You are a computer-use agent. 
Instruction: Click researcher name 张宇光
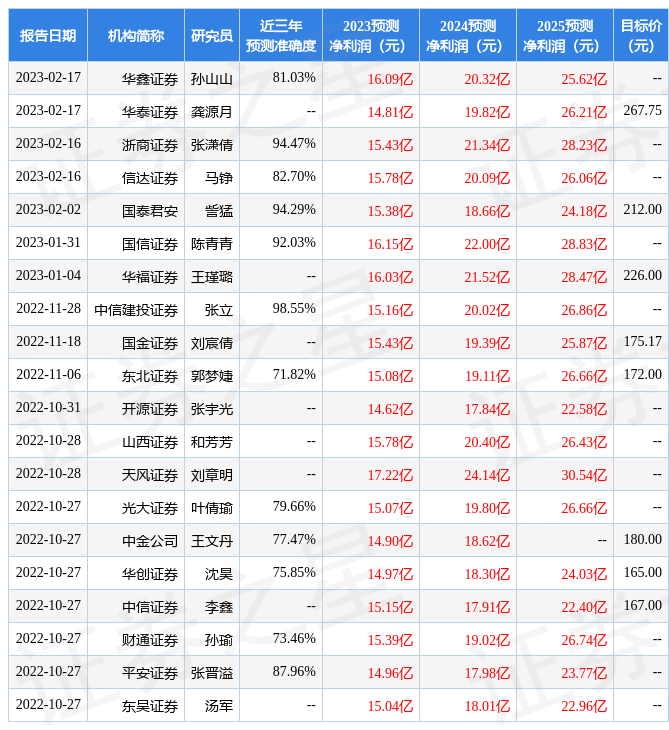212,409
